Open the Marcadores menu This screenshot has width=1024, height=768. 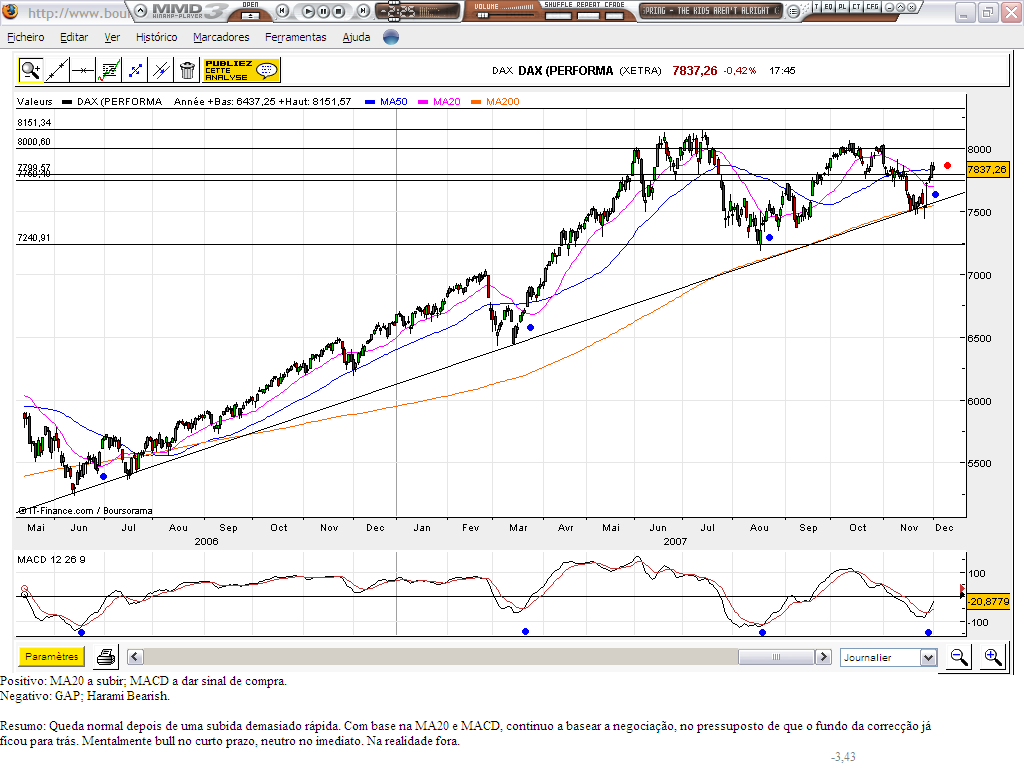coord(221,37)
